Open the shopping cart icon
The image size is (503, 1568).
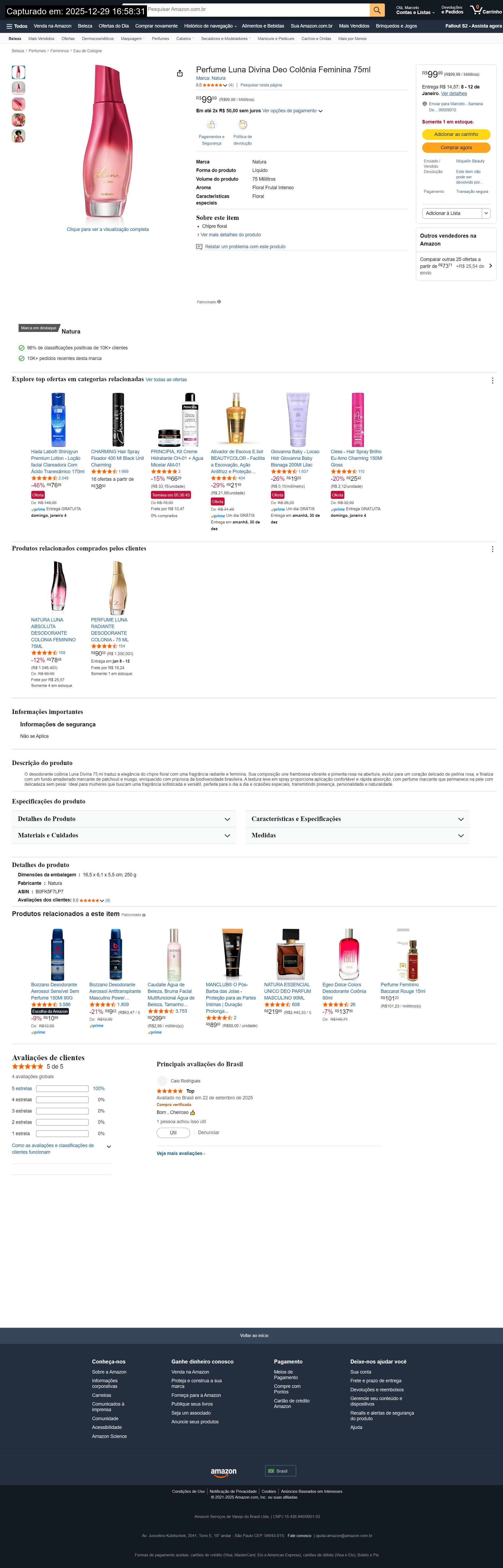click(x=476, y=10)
